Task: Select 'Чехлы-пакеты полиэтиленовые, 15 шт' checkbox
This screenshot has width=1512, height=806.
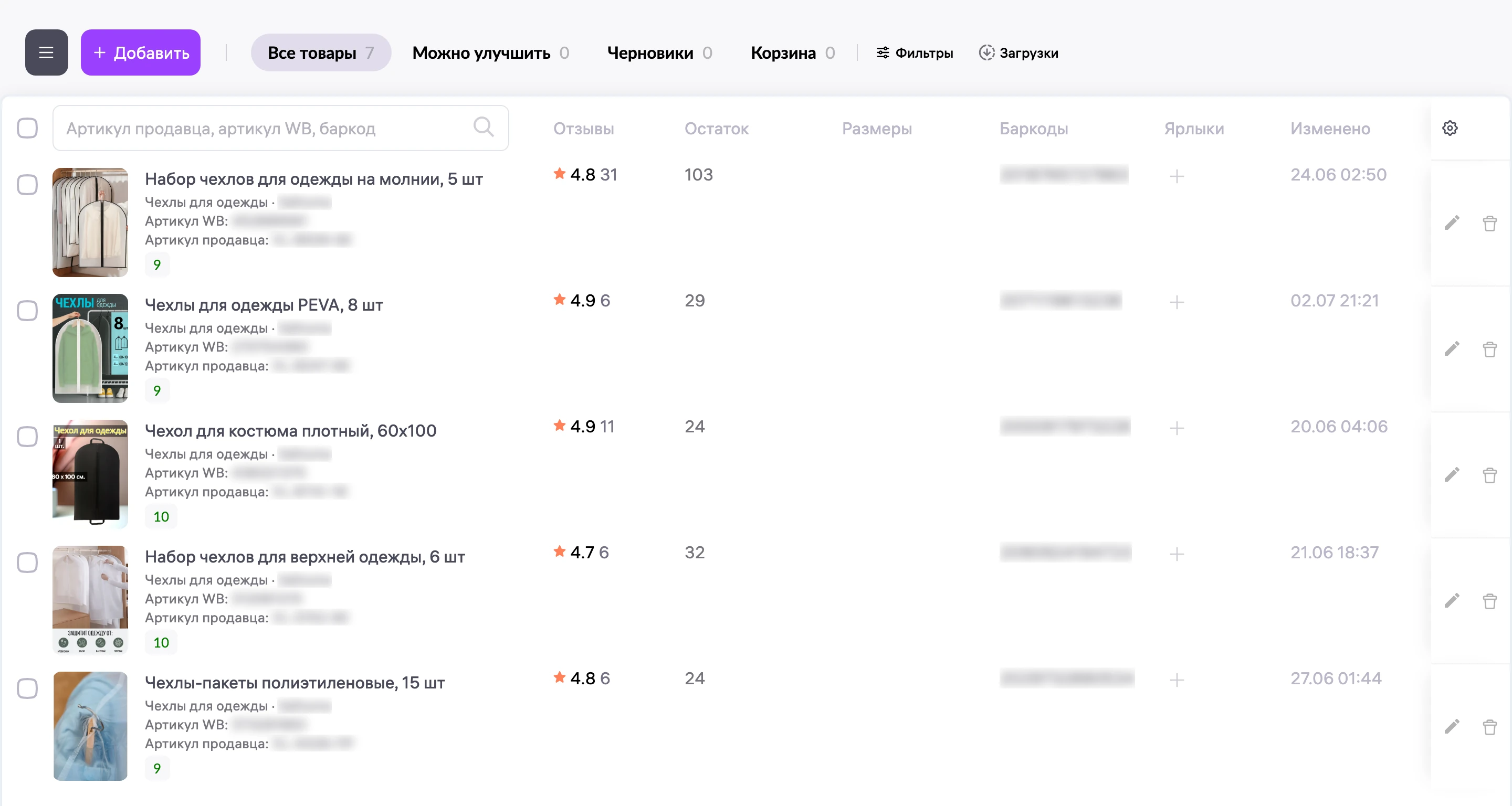Action: click(x=27, y=688)
